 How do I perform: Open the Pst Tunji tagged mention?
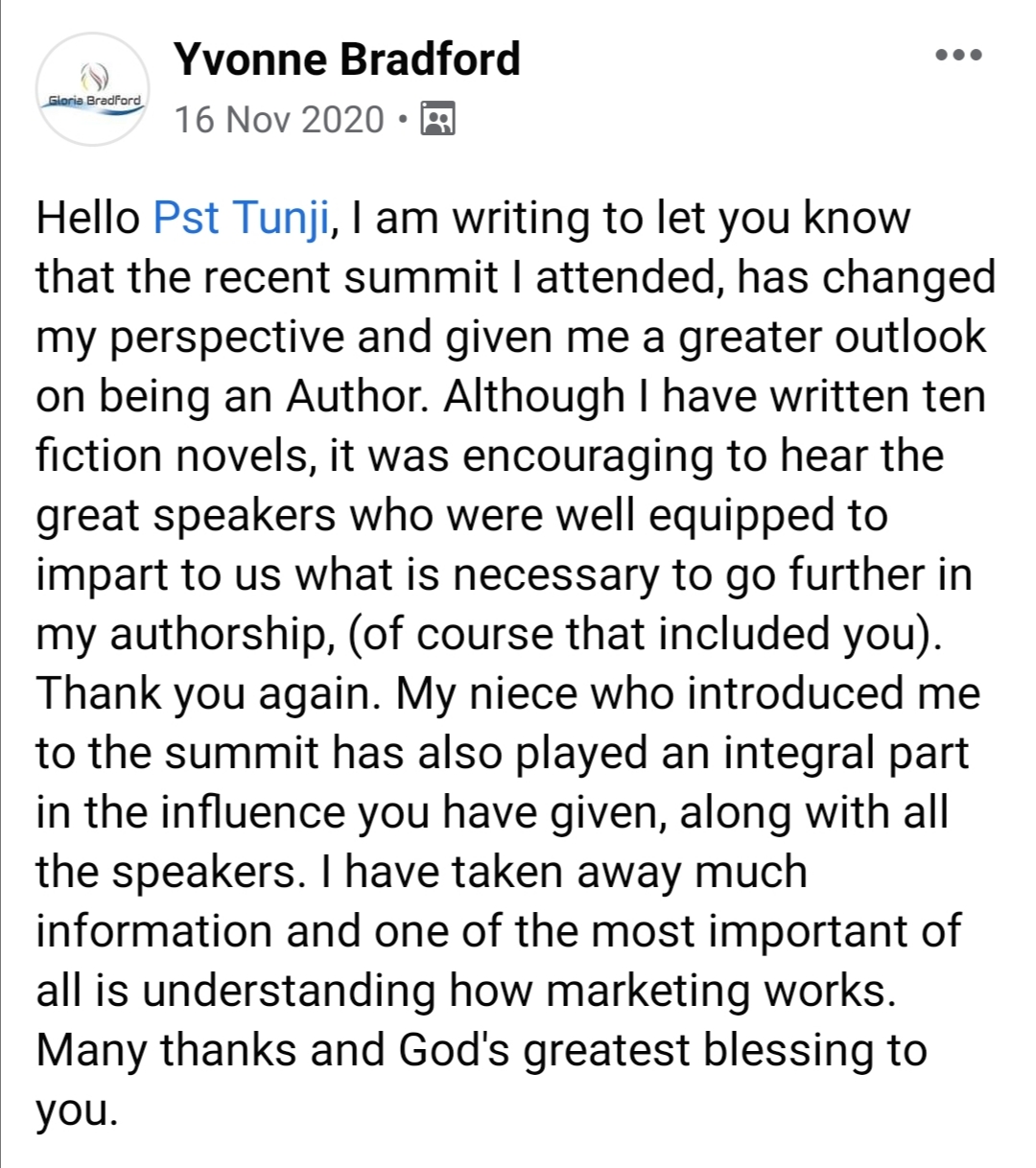coord(241,218)
